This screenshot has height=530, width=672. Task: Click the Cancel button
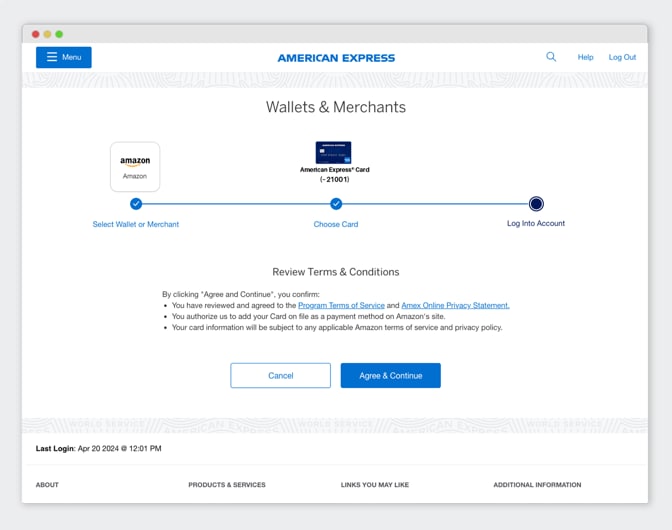(280, 375)
